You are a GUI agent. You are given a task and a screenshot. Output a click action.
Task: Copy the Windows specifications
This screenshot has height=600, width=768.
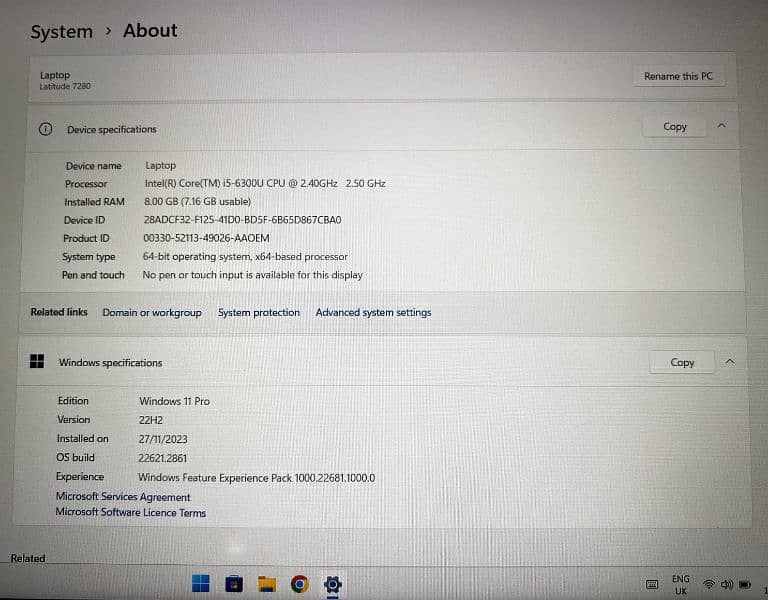coord(682,362)
